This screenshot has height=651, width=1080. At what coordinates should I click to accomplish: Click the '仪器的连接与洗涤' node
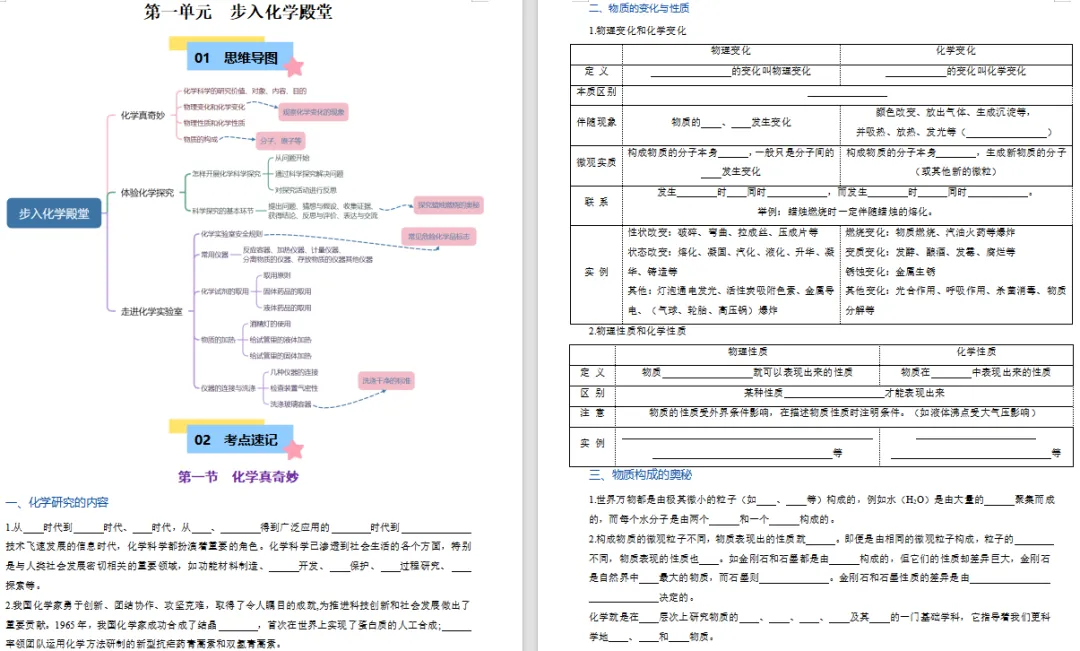(x=228, y=388)
